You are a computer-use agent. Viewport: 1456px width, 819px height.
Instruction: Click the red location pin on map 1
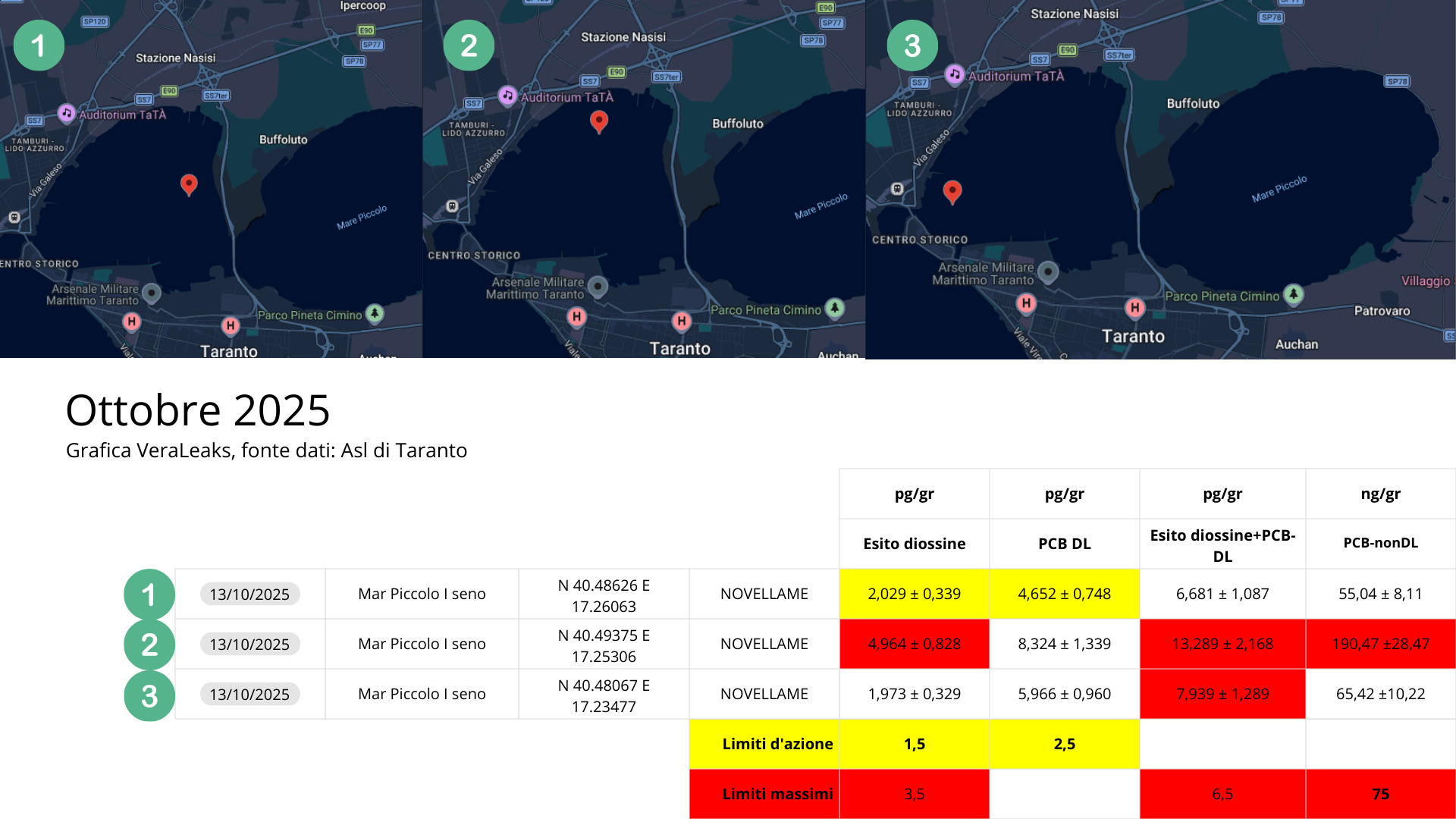[x=189, y=184]
